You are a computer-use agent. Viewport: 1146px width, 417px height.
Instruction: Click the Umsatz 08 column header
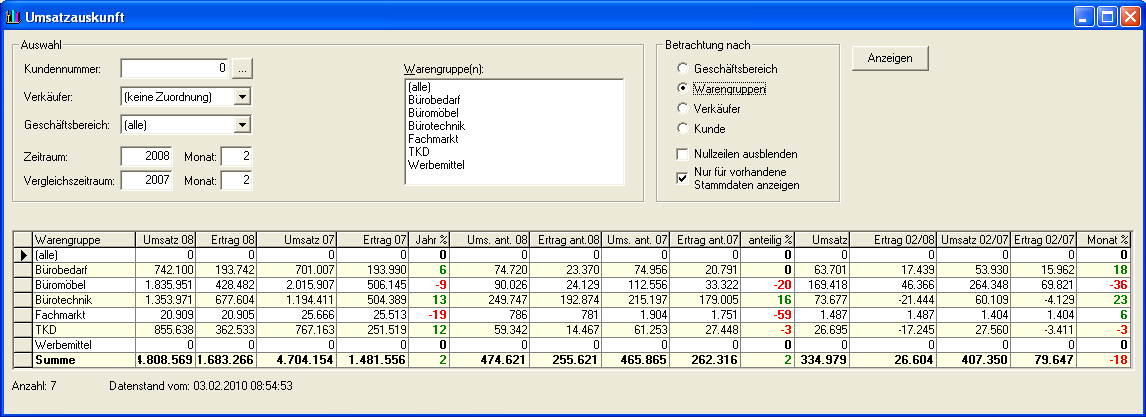point(165,240)
